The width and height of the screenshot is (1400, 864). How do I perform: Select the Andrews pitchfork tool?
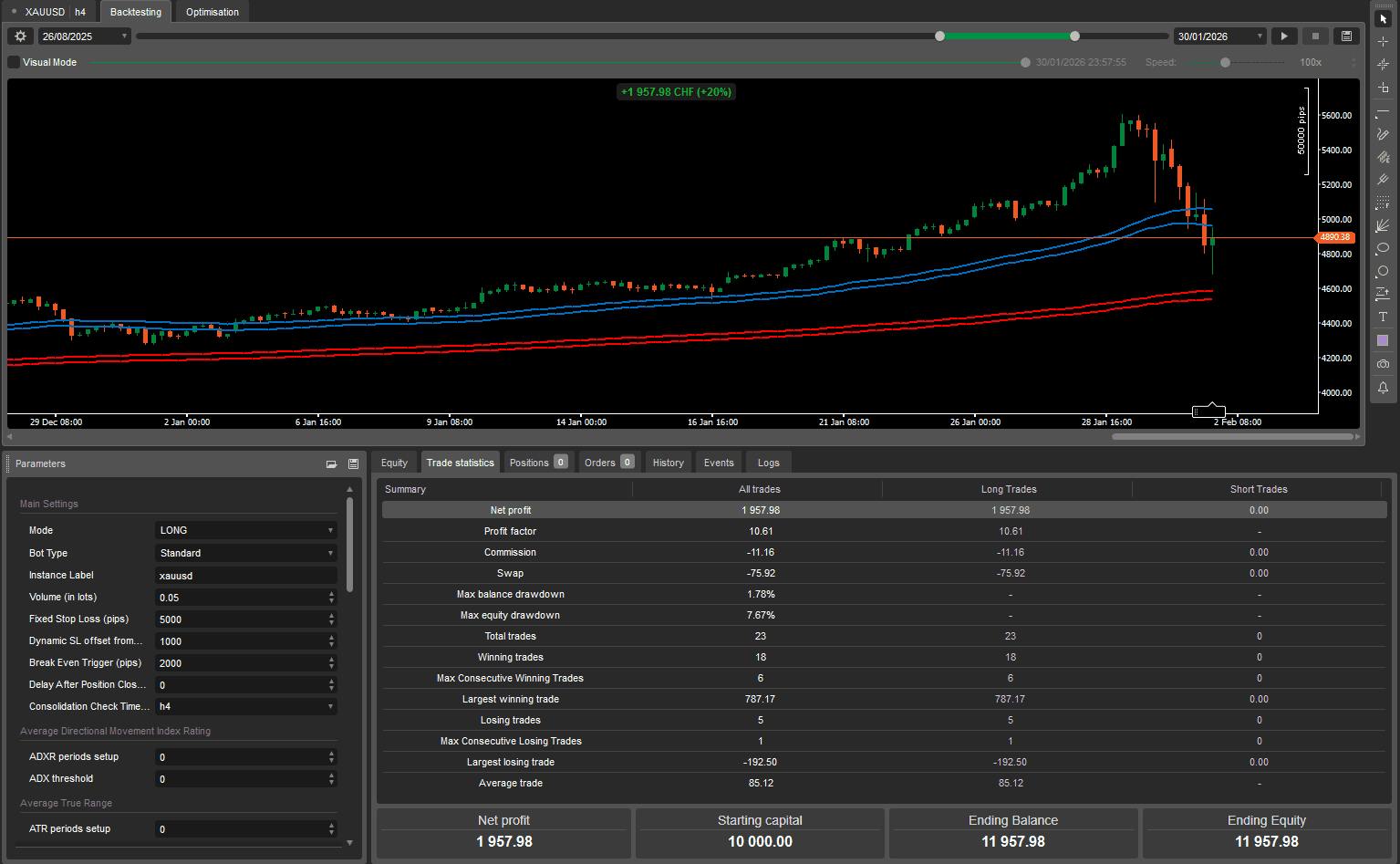pyautogui.click(x=1383, y=180)
